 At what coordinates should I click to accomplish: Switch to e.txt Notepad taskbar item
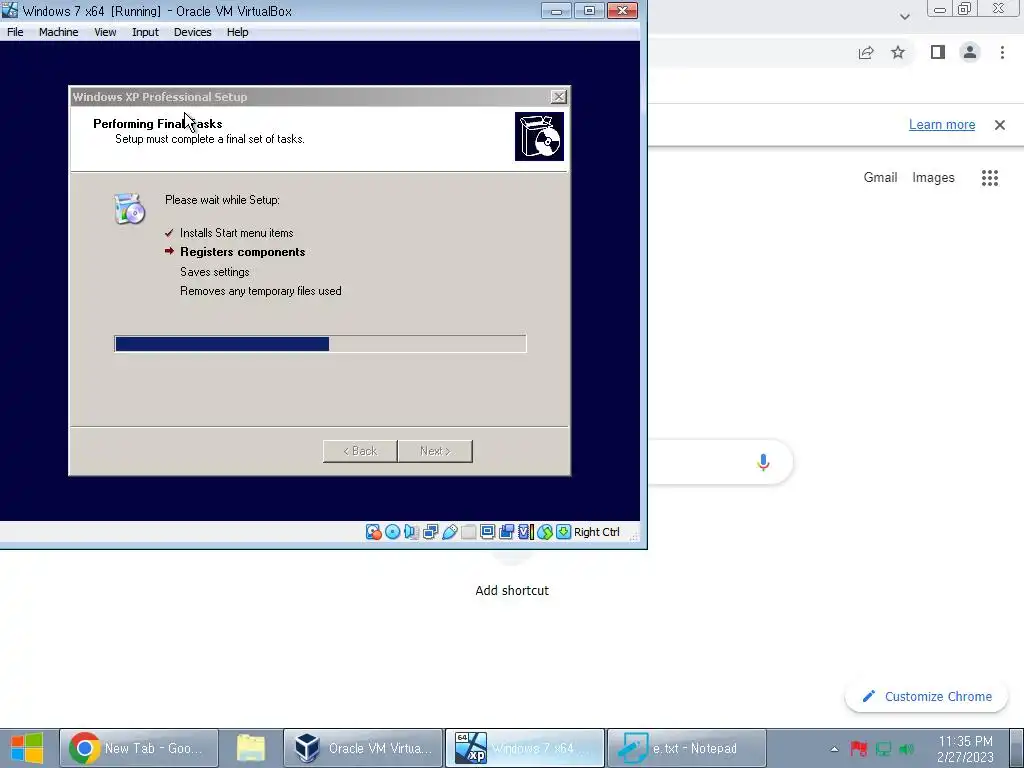(686, 748)
